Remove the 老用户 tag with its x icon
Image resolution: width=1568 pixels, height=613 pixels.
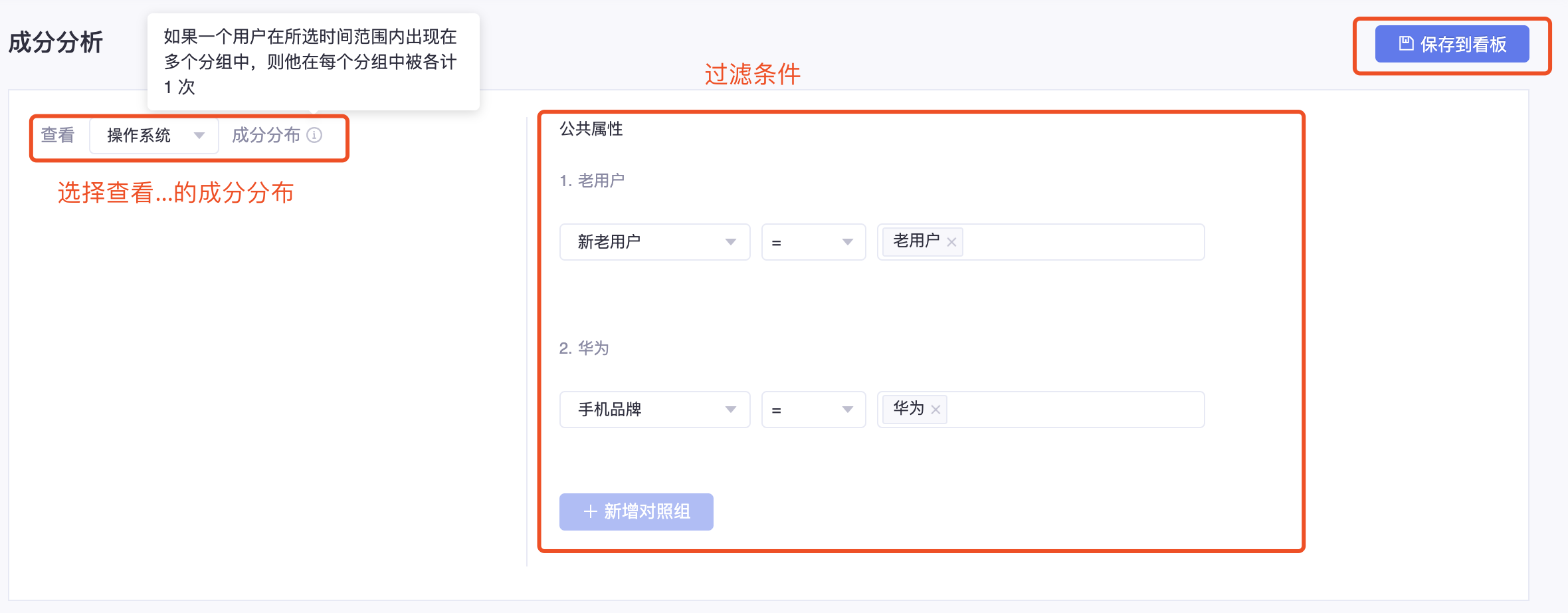point(951,242)
